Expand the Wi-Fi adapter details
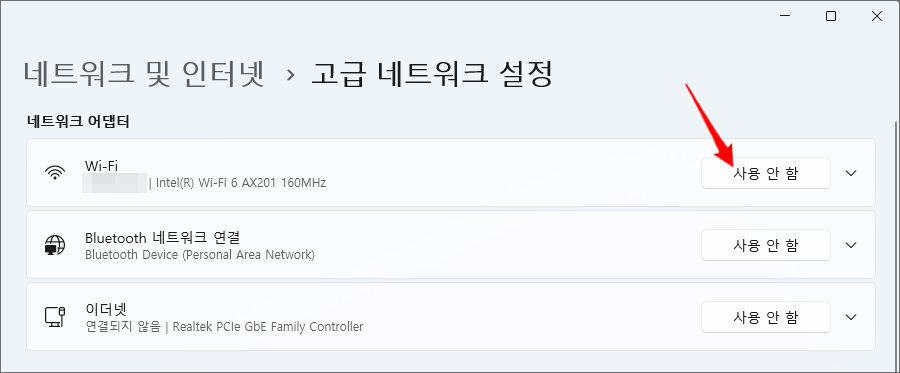 pyautogui.click(x=851, y=173)
